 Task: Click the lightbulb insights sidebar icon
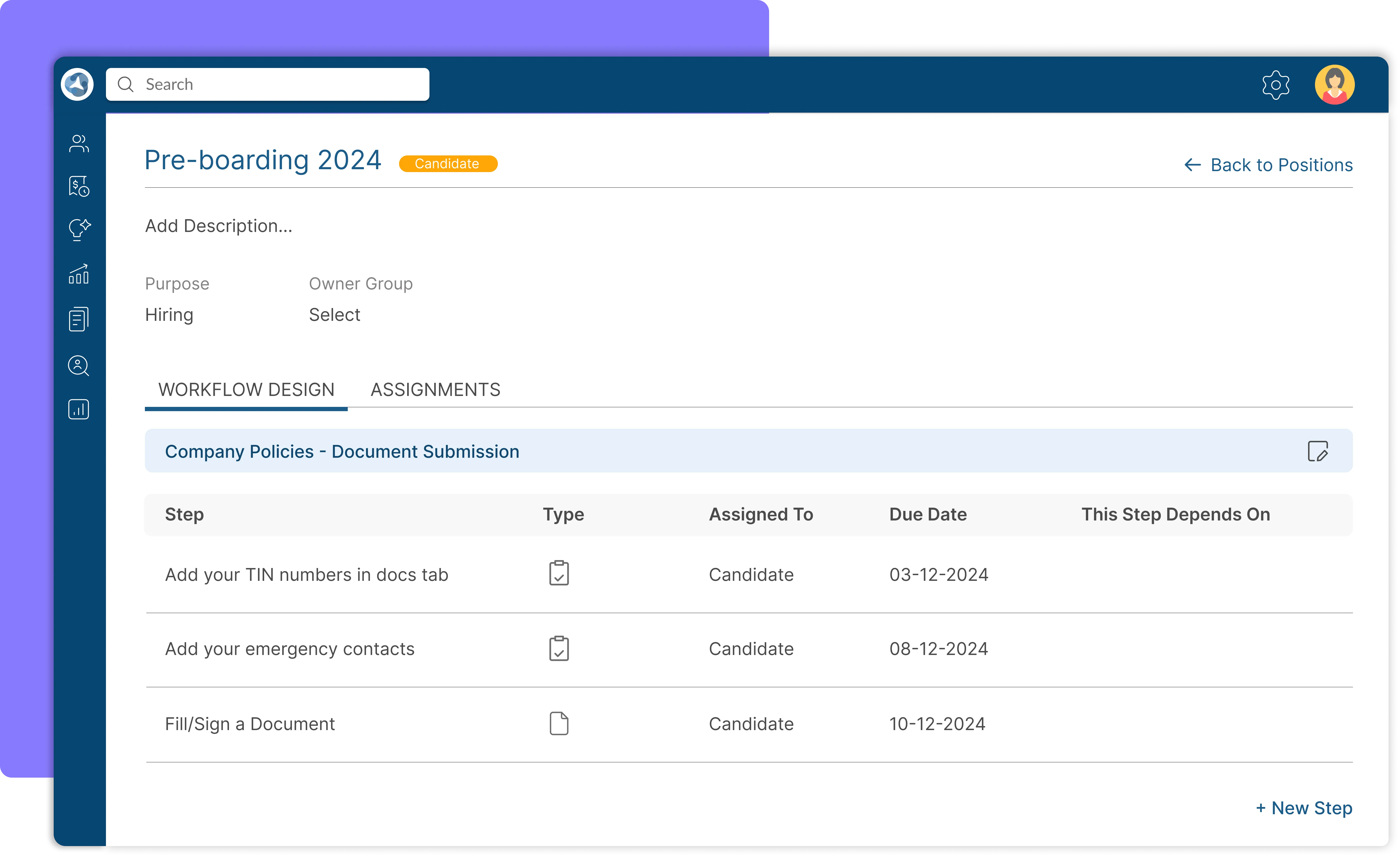coord(78,230)
